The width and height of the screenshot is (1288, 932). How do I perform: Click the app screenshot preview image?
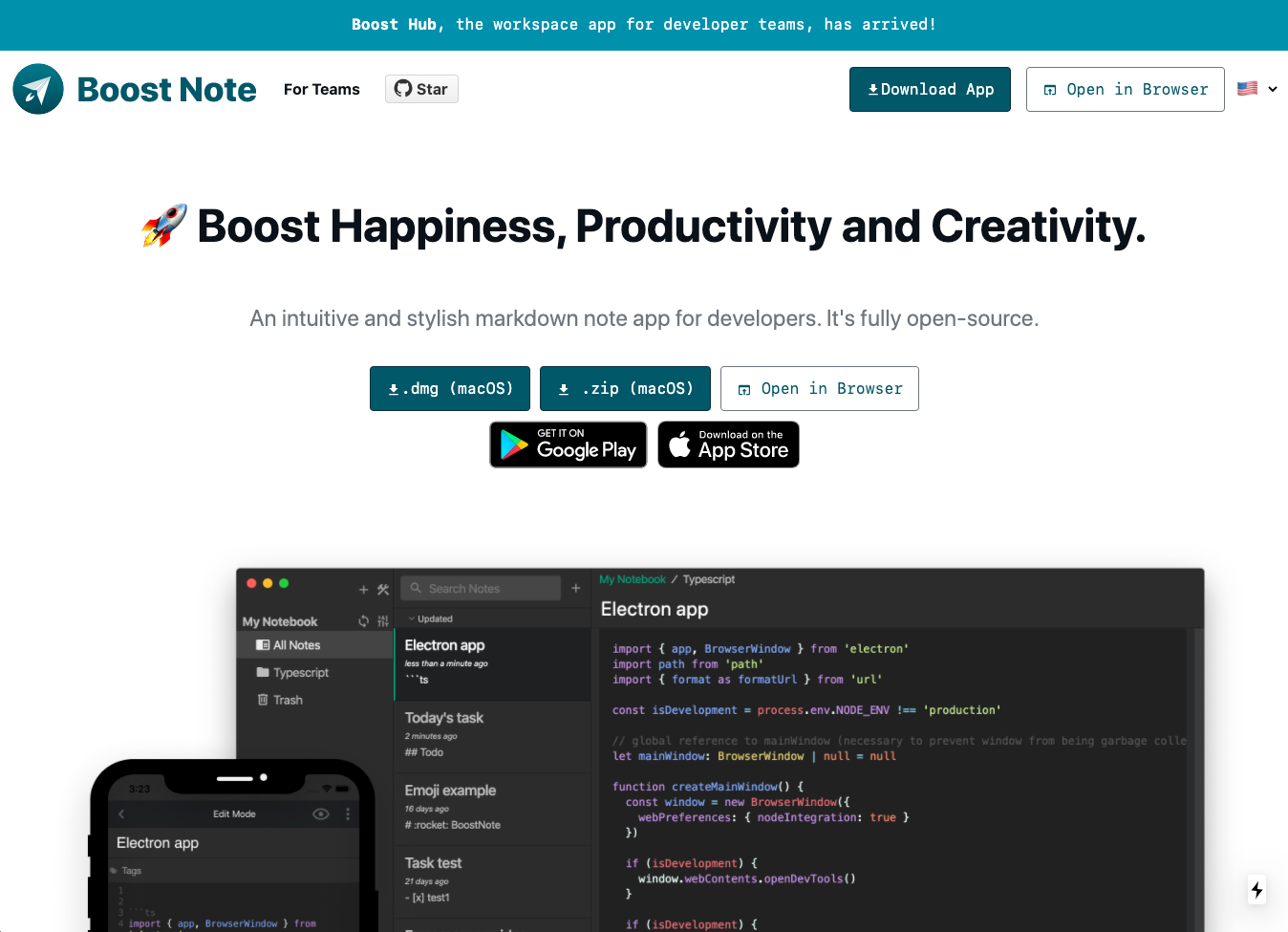tap(647, 749)
